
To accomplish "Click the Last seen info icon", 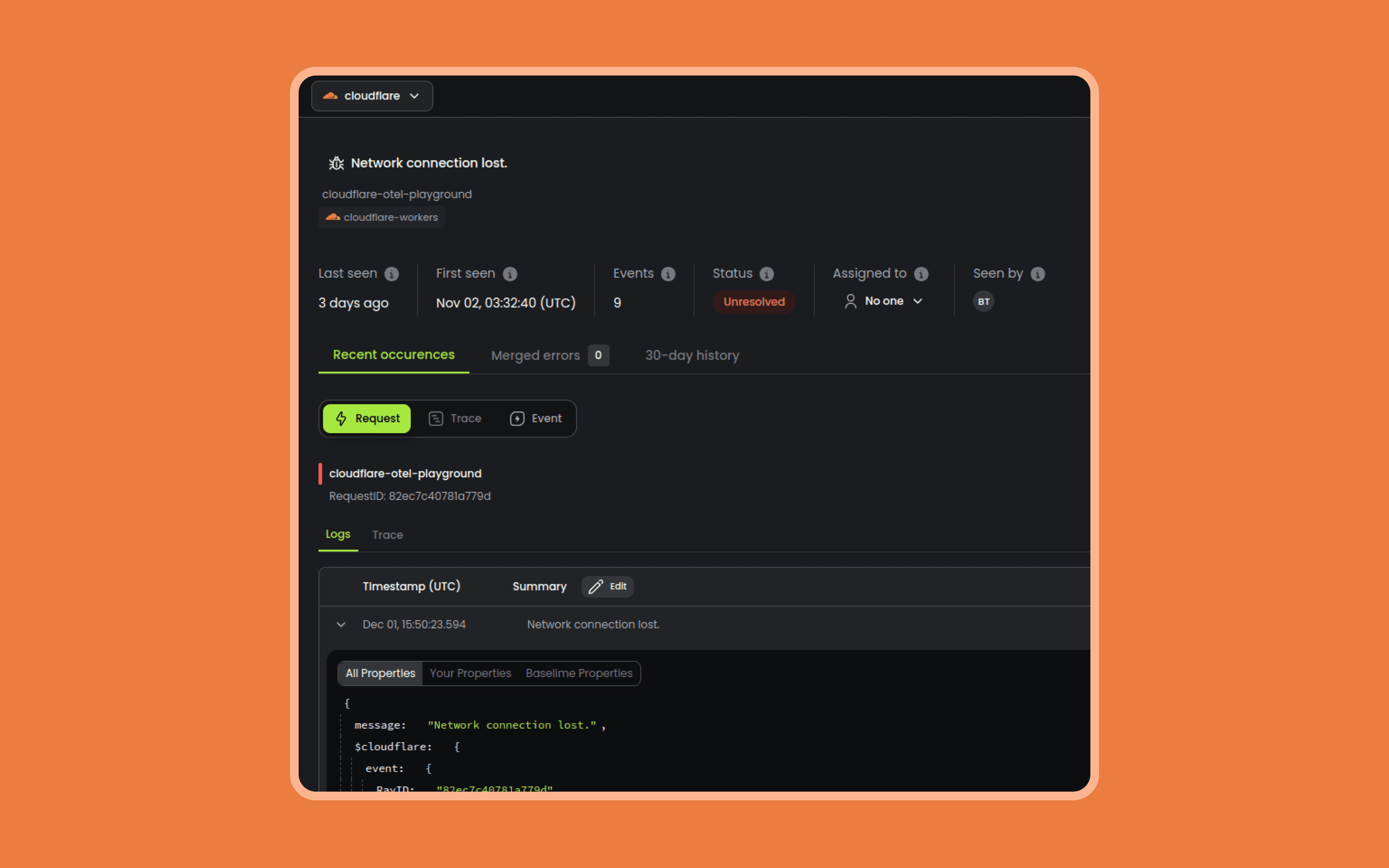I will point(392,274).
